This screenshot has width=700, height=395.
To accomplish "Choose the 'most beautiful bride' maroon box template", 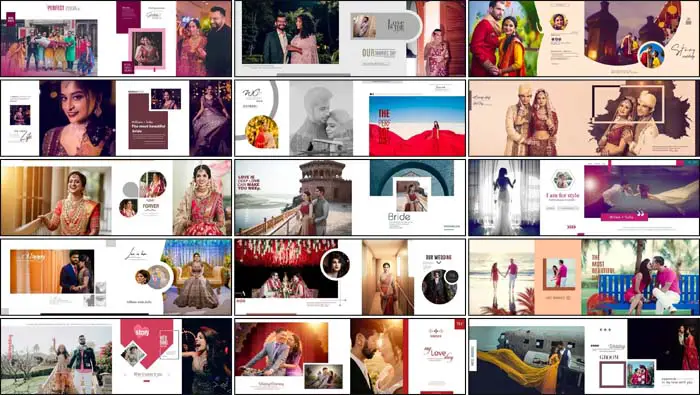I will (116, 118).
